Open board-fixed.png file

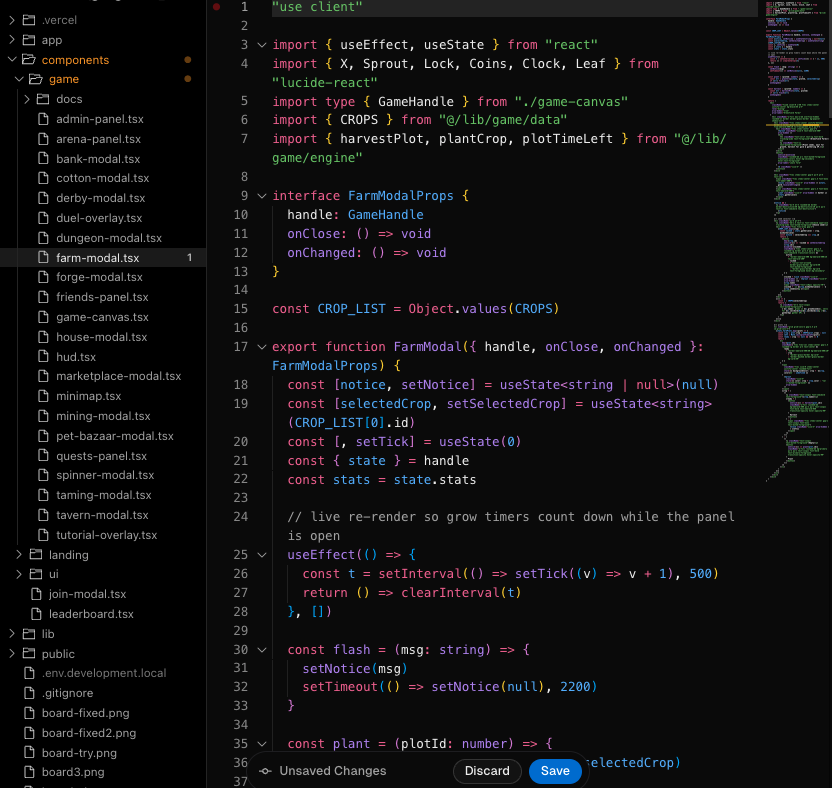pyautogui.click(x=85, y=713)
